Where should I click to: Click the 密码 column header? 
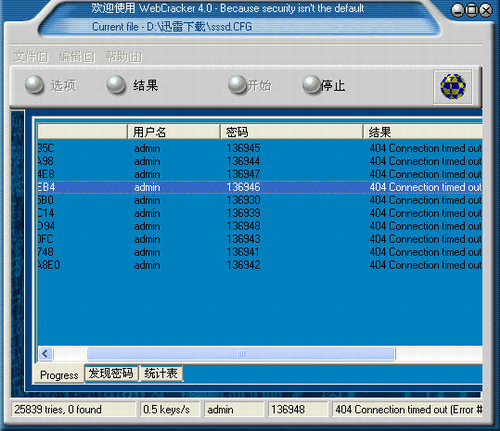coord(291,132)
